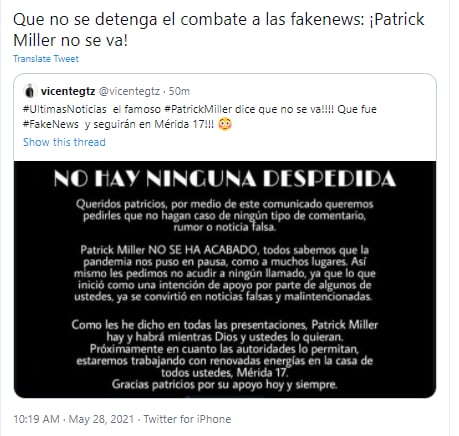Click the Queridos patricios paragraph in image
459x436 pixels.
225,215
